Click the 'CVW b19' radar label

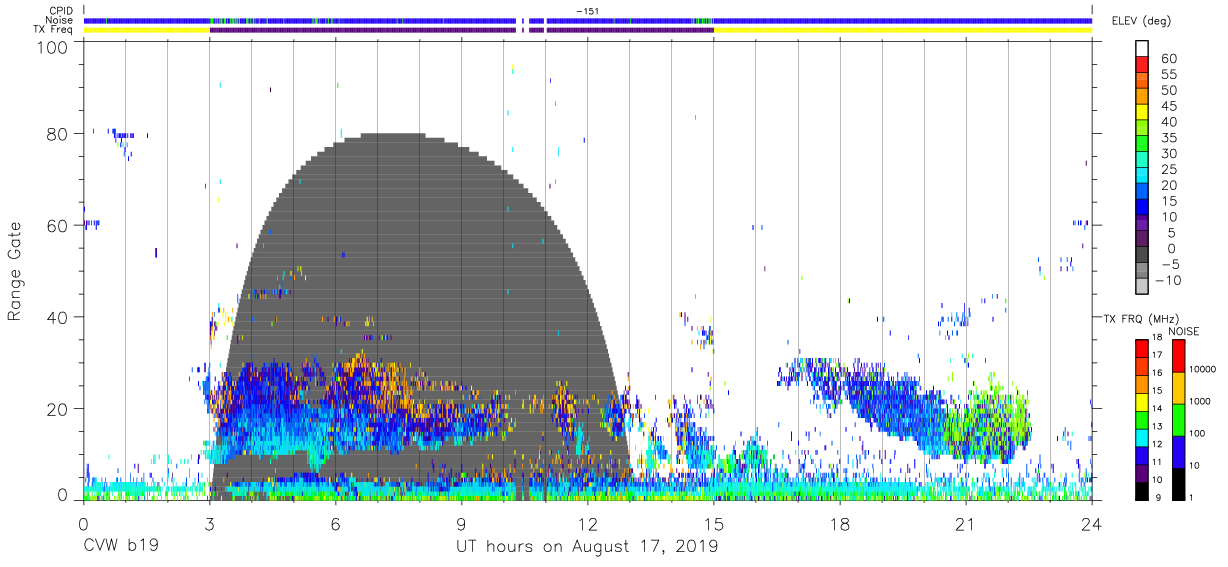pyautogui.click(x=121, y=547)
